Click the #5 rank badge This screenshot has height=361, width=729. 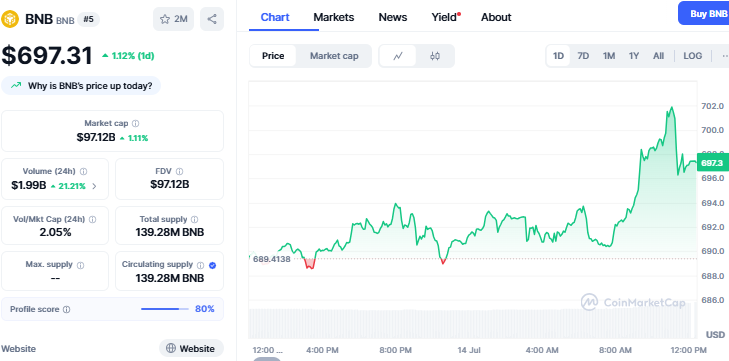click(88, 19)
